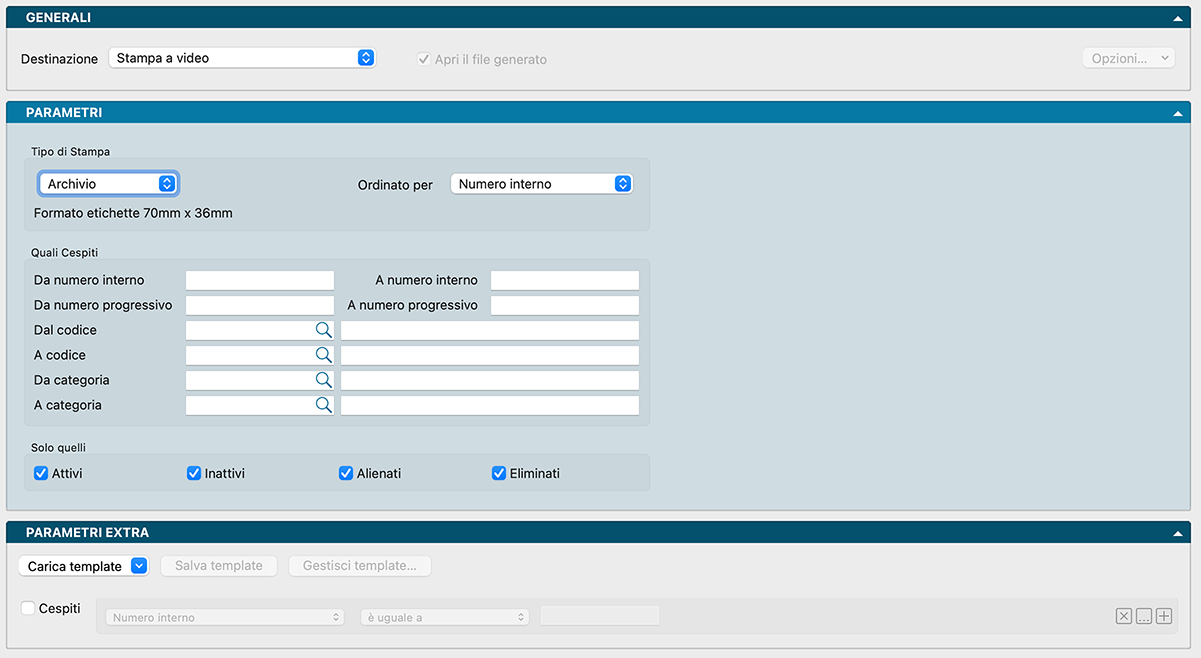Remove the Cespiti filter row with X icon
This screenshot has width=1201, height=658.
[x=1123, y=617]
